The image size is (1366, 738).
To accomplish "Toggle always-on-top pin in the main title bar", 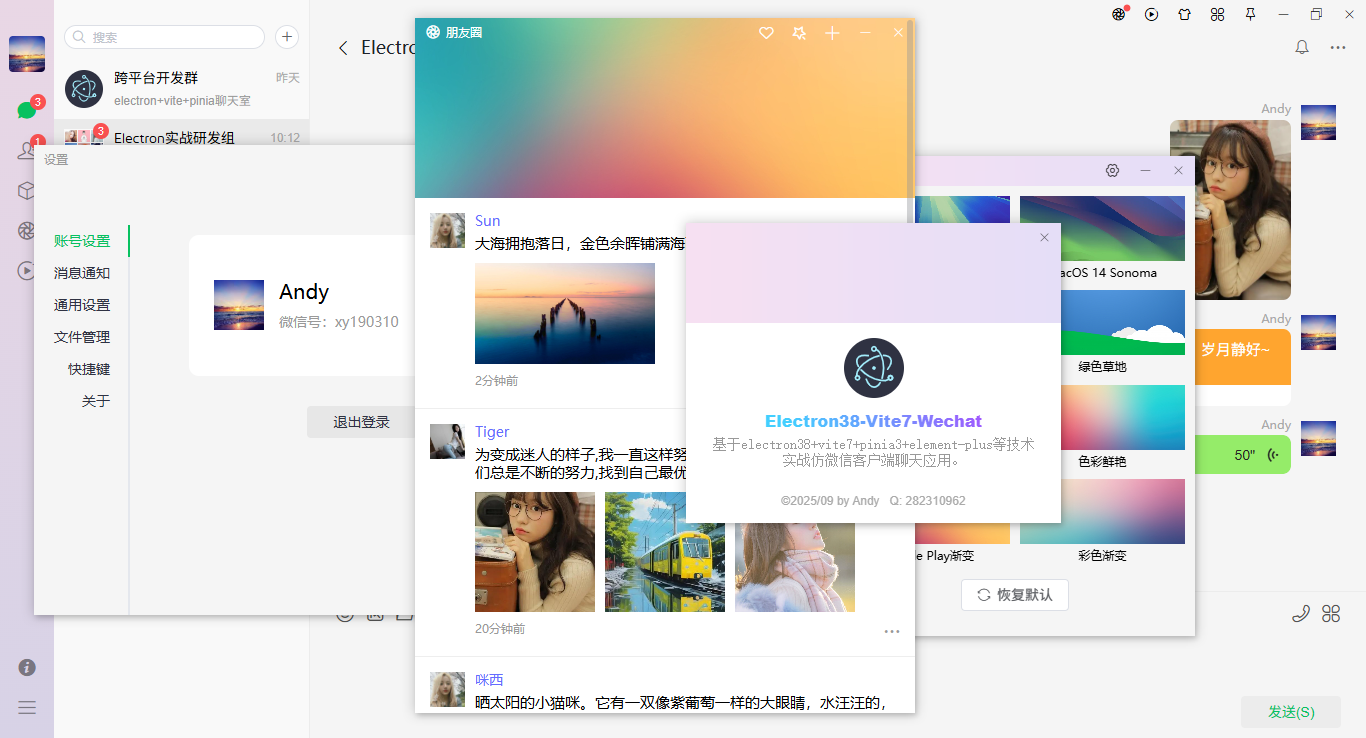I will click(1250, 15).
